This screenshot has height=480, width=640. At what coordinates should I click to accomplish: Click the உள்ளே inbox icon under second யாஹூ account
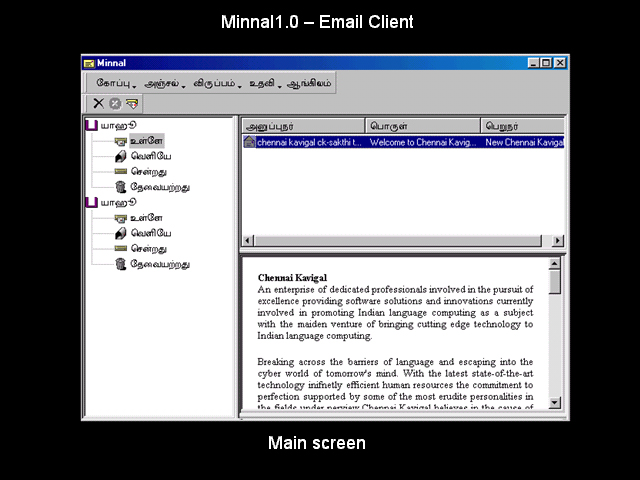click(x=120, y=218)
